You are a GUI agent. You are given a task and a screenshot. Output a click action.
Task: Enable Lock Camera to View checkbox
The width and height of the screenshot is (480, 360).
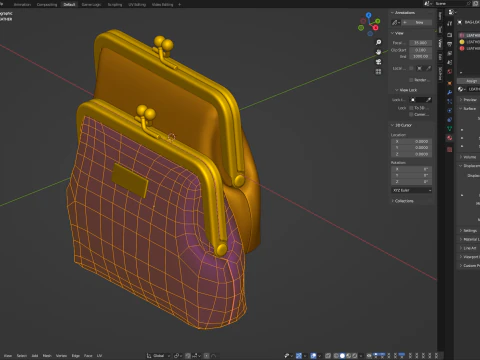(411, 114)
